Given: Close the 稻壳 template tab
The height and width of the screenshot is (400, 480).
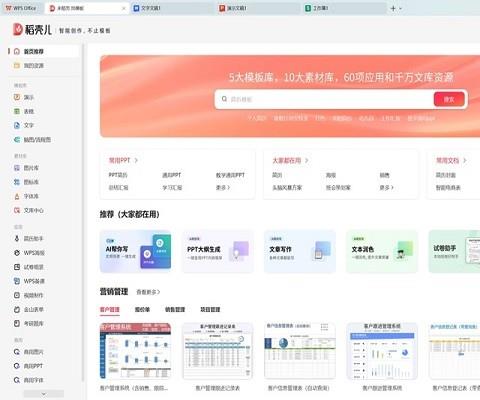Looking at the screenshot, I should (x=124, y=8).
